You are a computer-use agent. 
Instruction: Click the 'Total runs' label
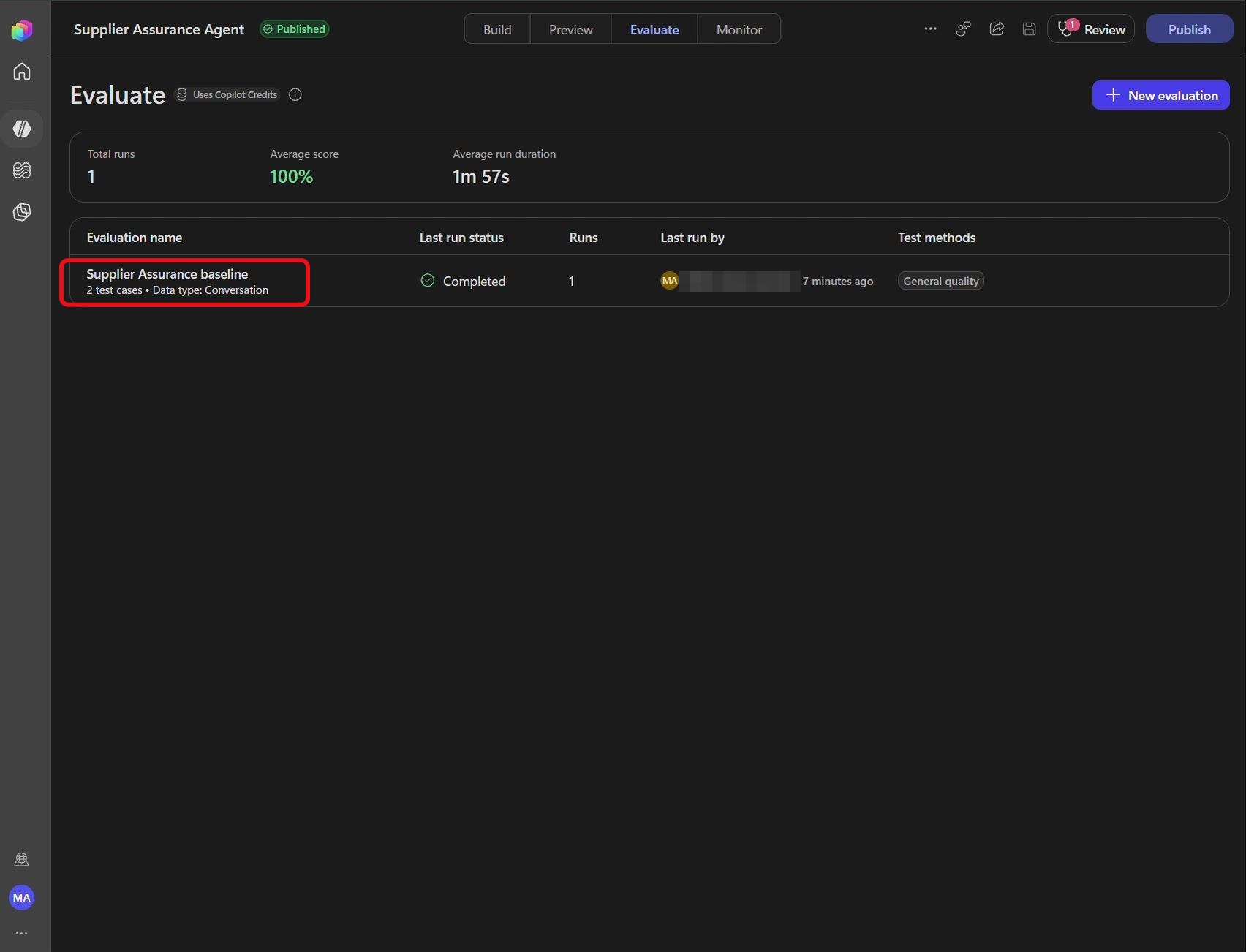(111, 154)
